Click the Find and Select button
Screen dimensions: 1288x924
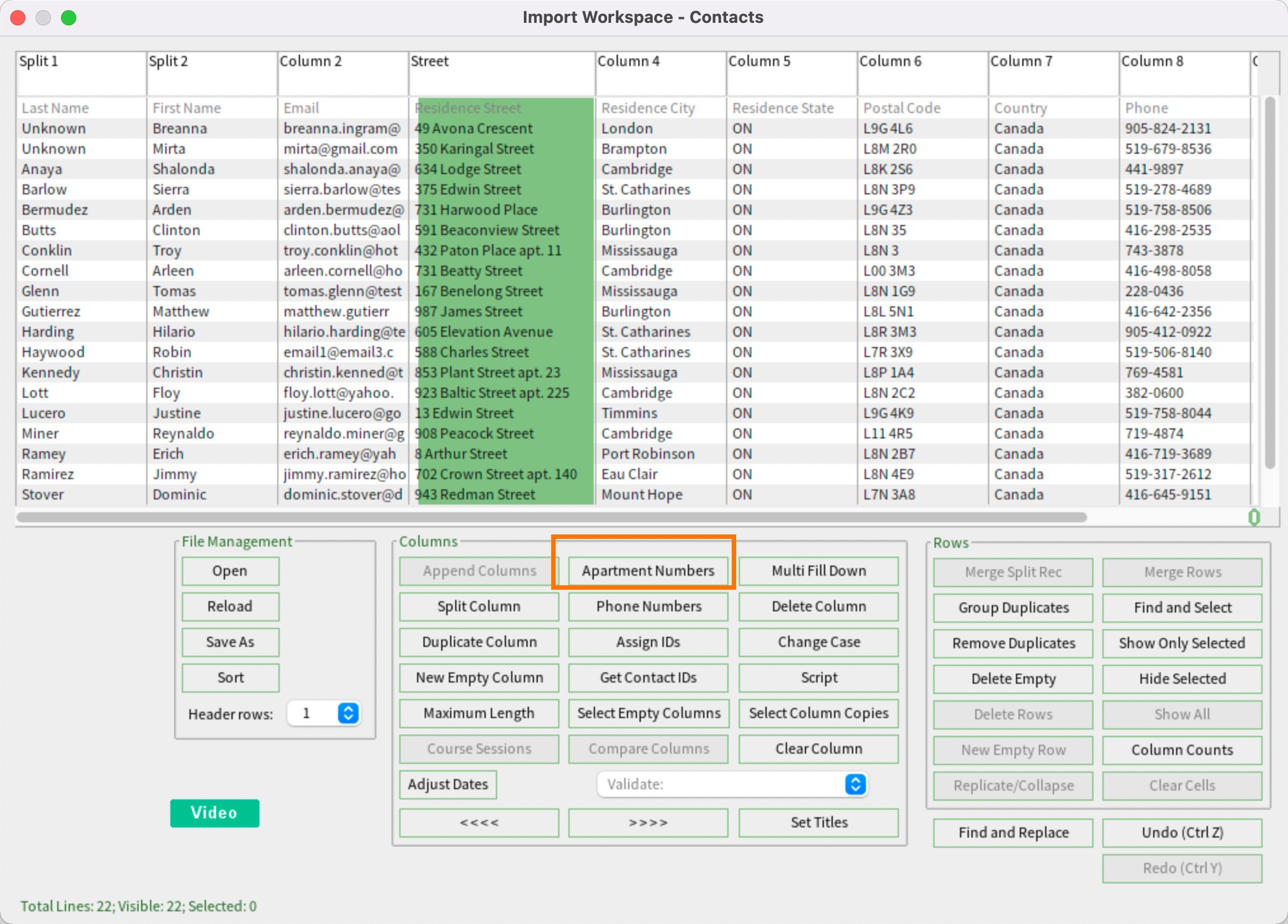1182,608
